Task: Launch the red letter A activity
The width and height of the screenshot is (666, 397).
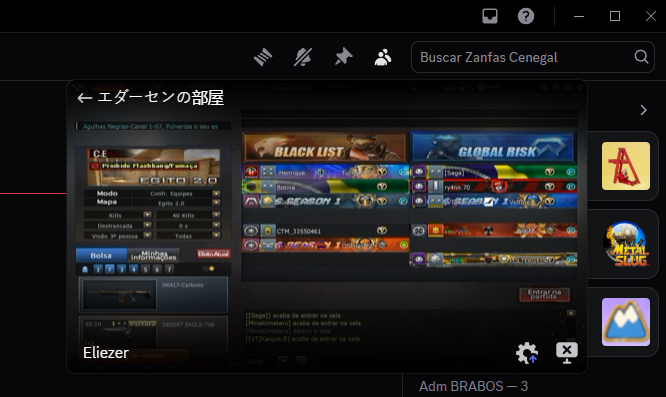Action: 626,166
